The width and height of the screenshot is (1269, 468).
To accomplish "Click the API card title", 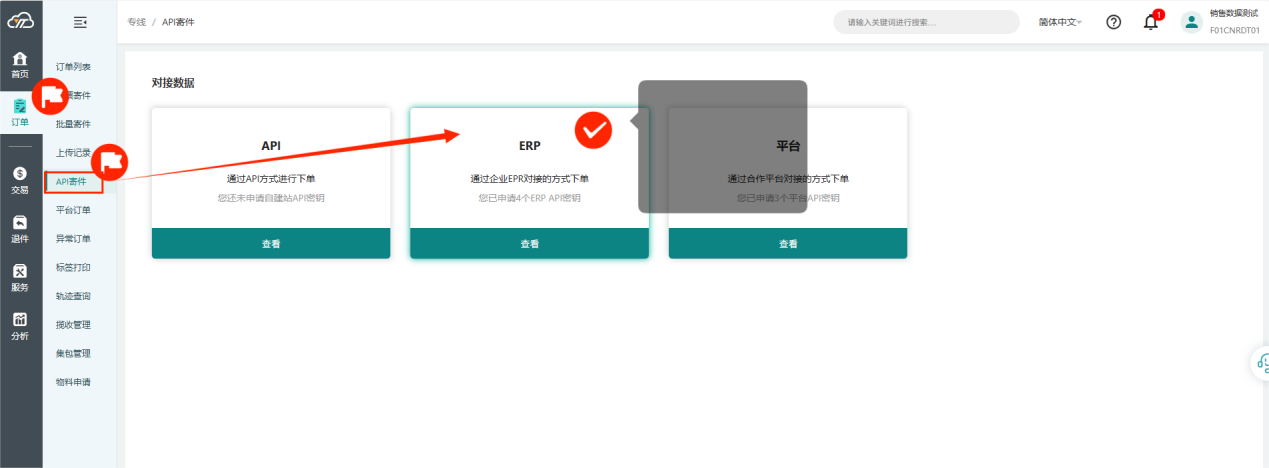I will [271, 146].
